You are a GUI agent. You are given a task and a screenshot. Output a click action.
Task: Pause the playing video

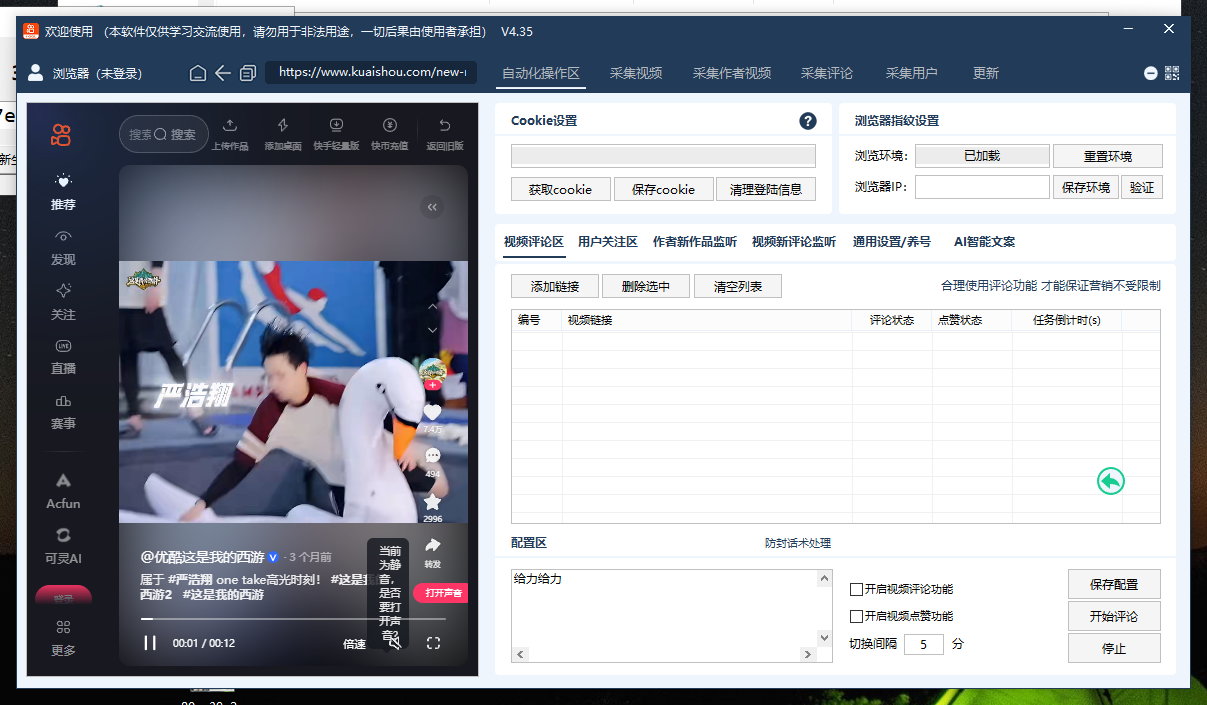150,643
